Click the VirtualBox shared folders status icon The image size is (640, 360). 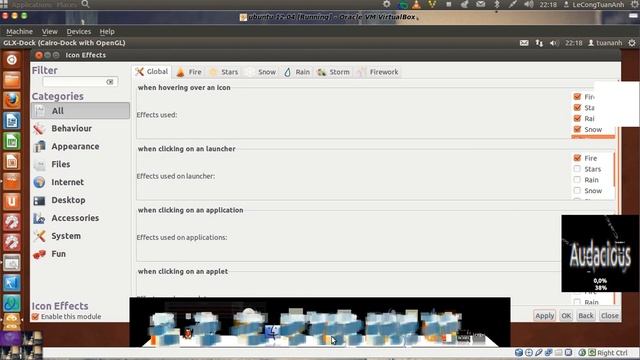point(558,353)
